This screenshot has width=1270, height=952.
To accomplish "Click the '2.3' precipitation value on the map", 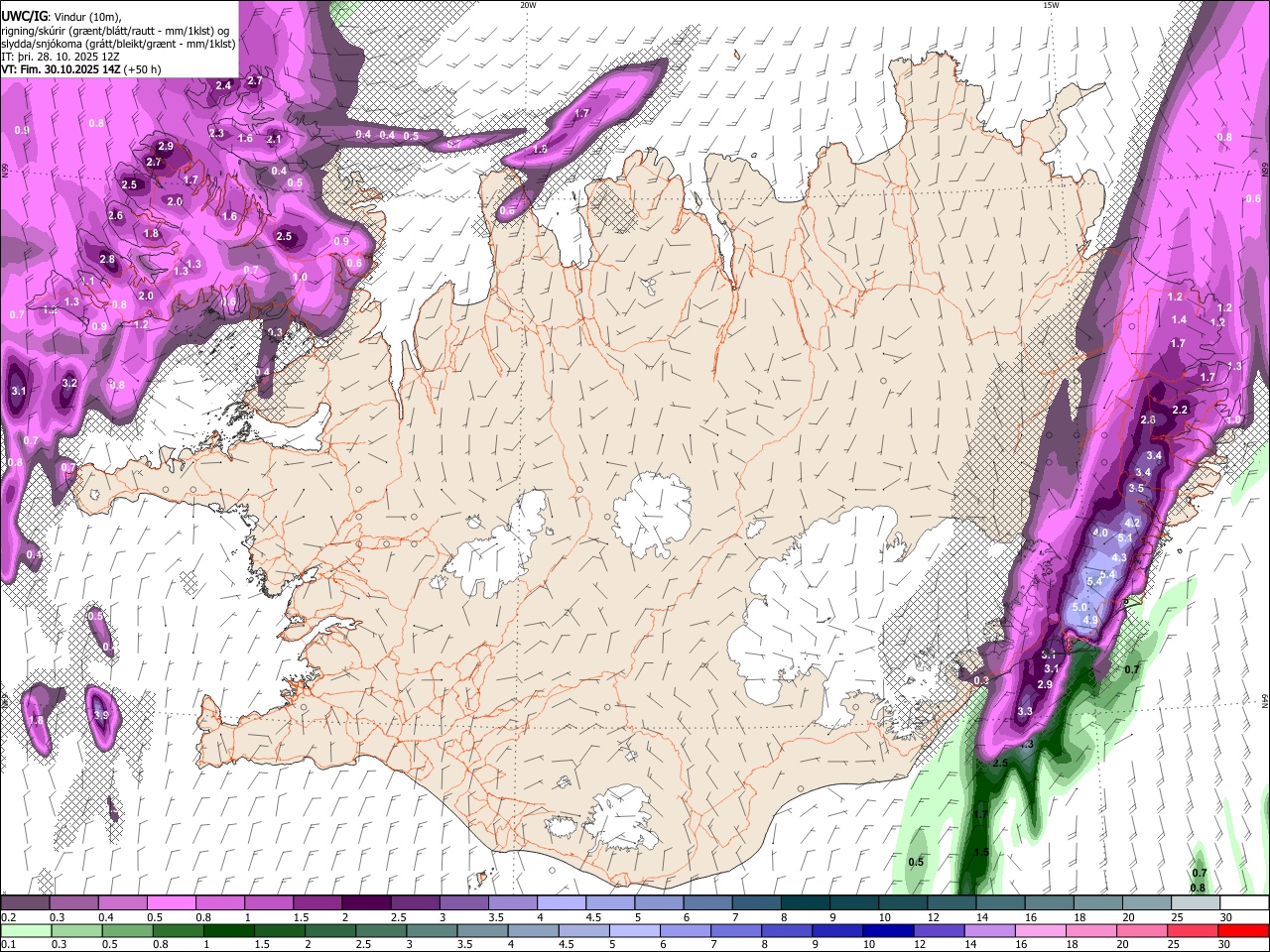I will pos(216,133).
